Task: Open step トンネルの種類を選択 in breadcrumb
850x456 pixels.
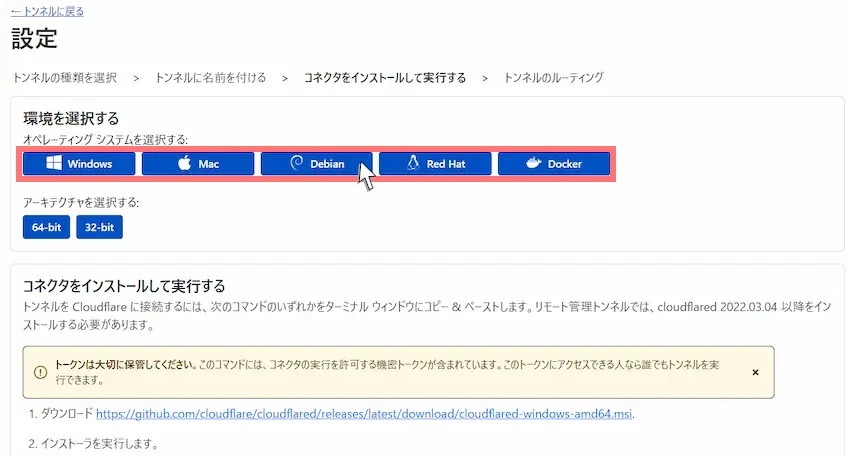Action: pyautogui.click(x=65, y=78)
